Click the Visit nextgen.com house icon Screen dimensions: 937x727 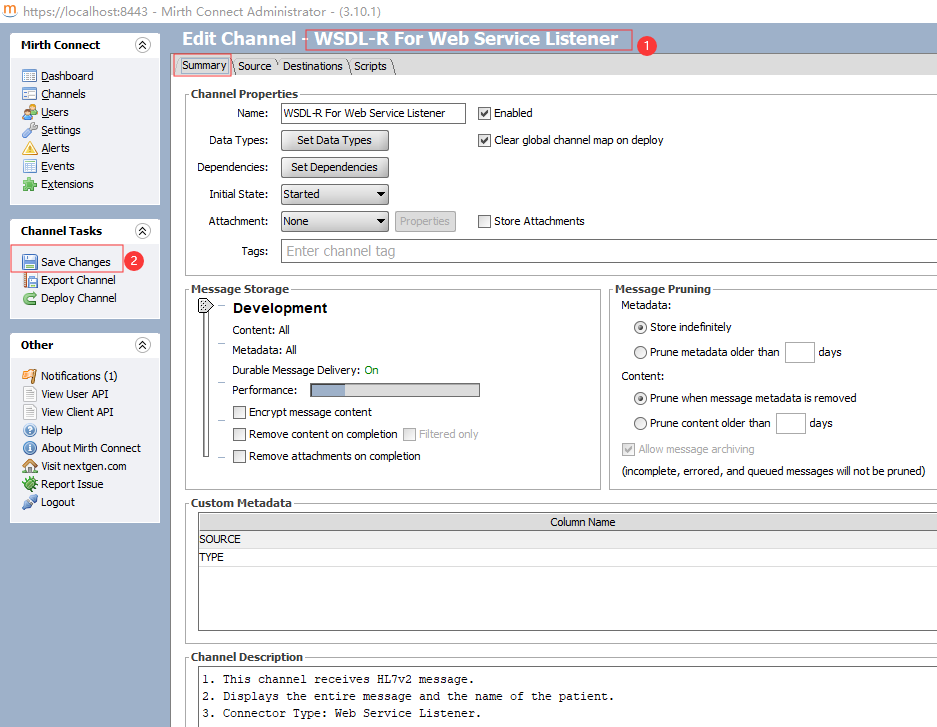(x=29, y=466)
